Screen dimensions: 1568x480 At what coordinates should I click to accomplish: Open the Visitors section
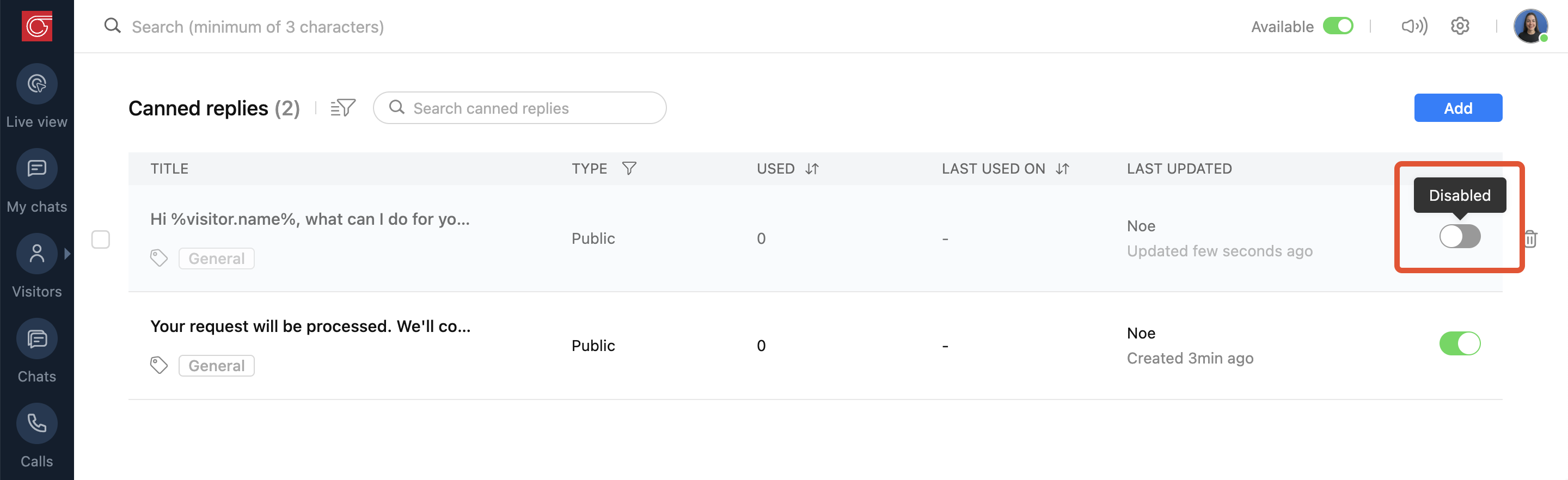36,254
